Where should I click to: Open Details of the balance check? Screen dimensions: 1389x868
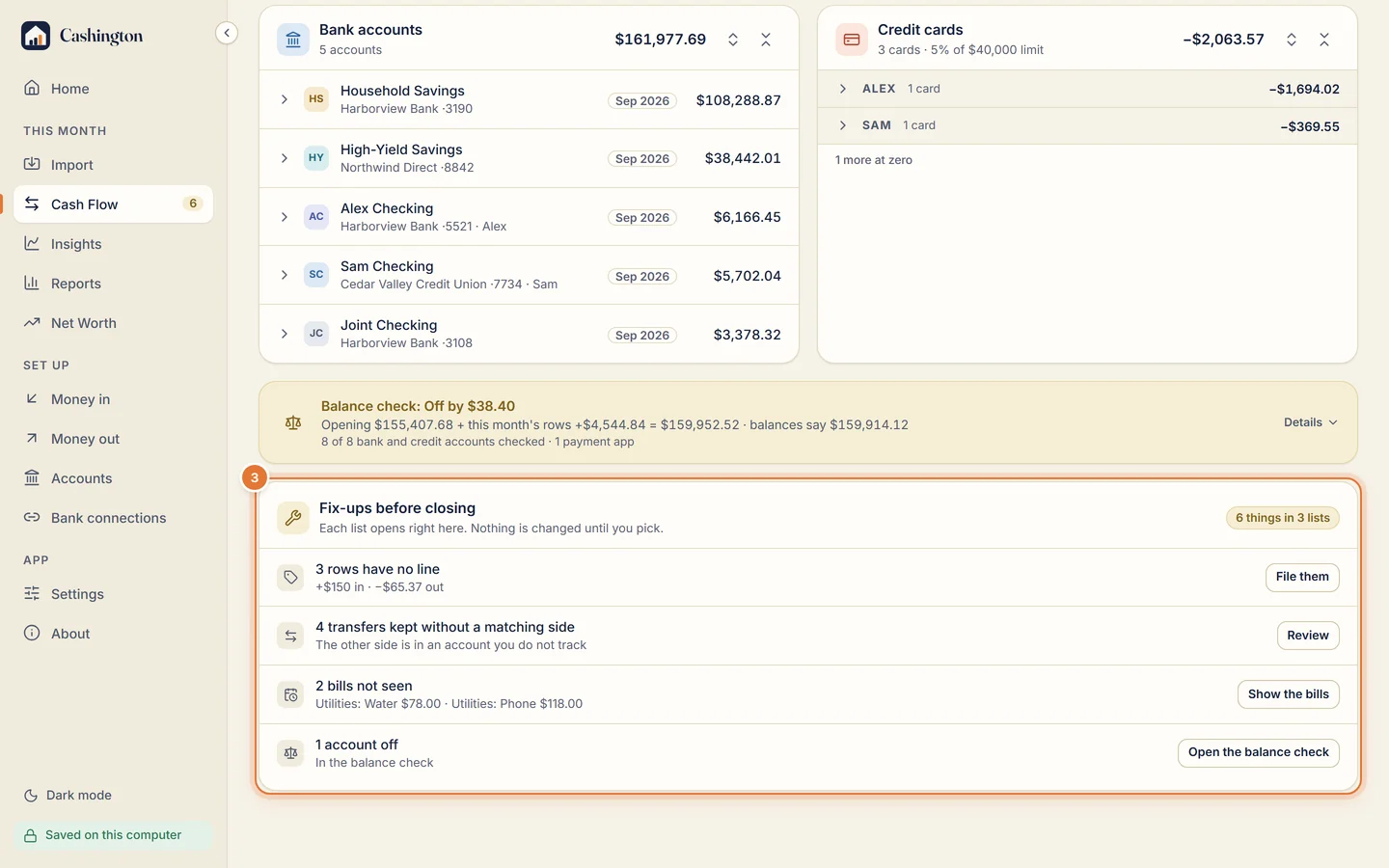click(x=1311, y=422)
